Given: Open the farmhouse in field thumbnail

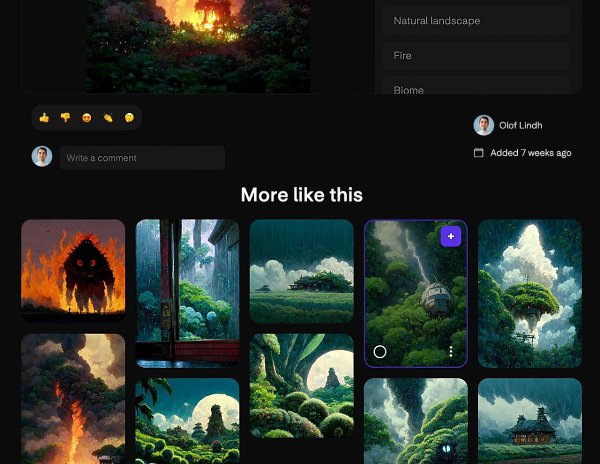Looking at the screenshot, I should pyautogui.click(x=529, y=420).
